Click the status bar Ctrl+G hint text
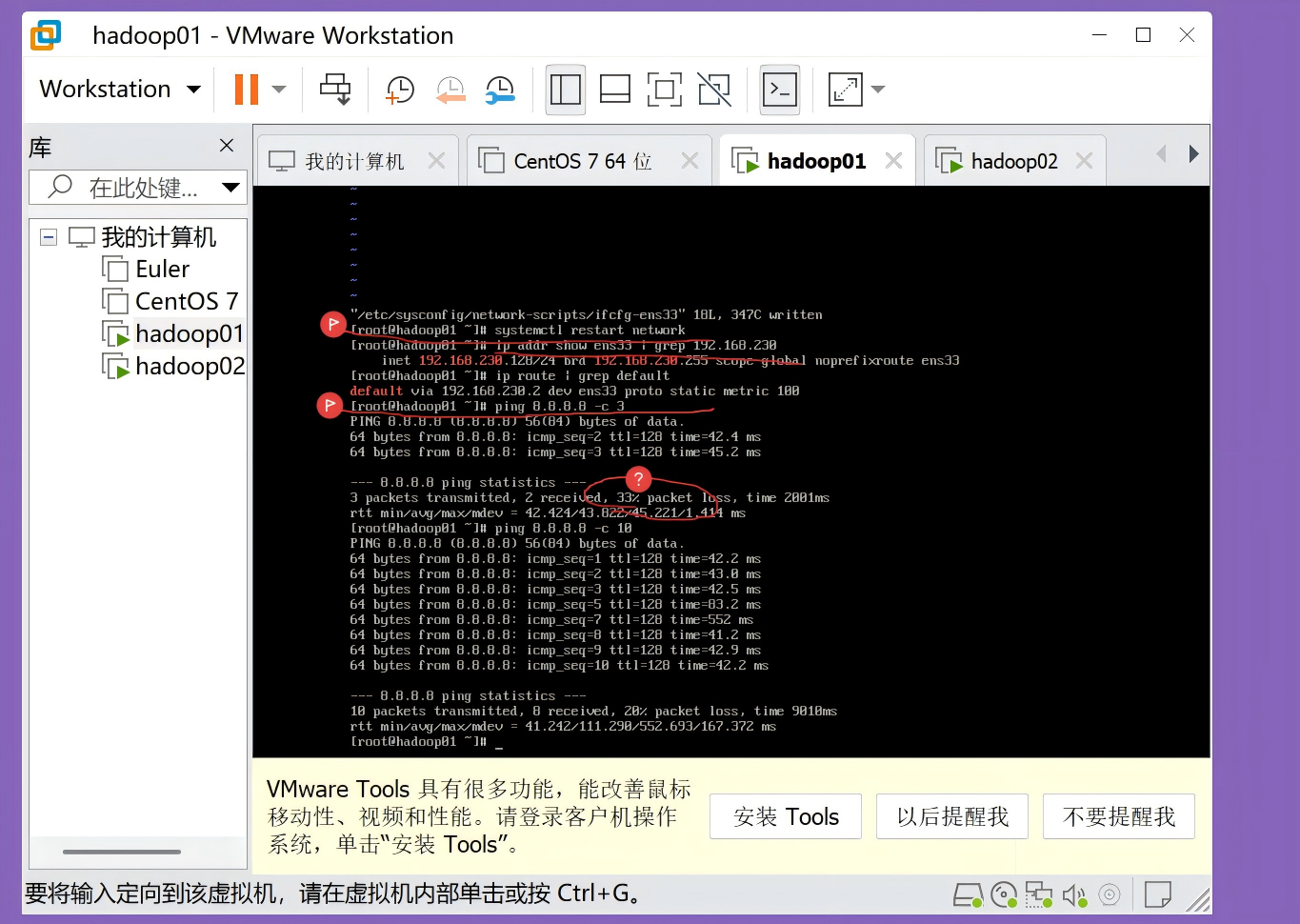 [x=333, y=894]
